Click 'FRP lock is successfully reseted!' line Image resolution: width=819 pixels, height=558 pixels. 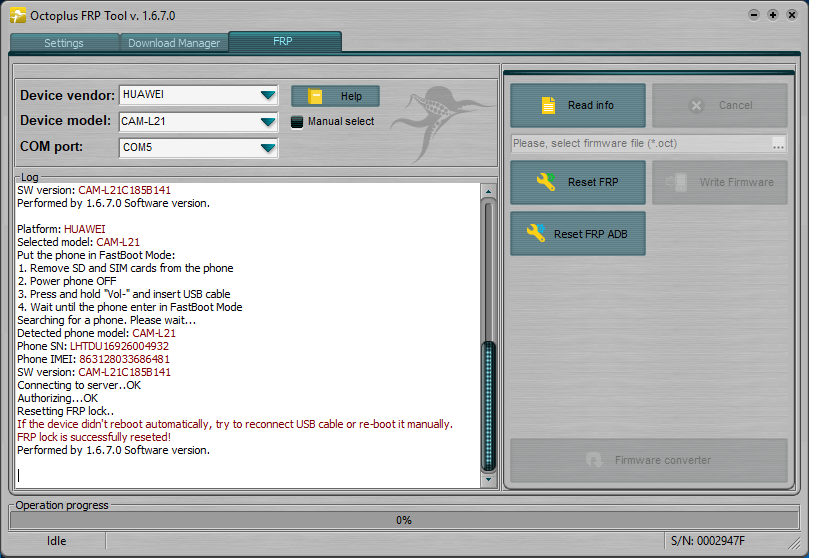point(94,437)
